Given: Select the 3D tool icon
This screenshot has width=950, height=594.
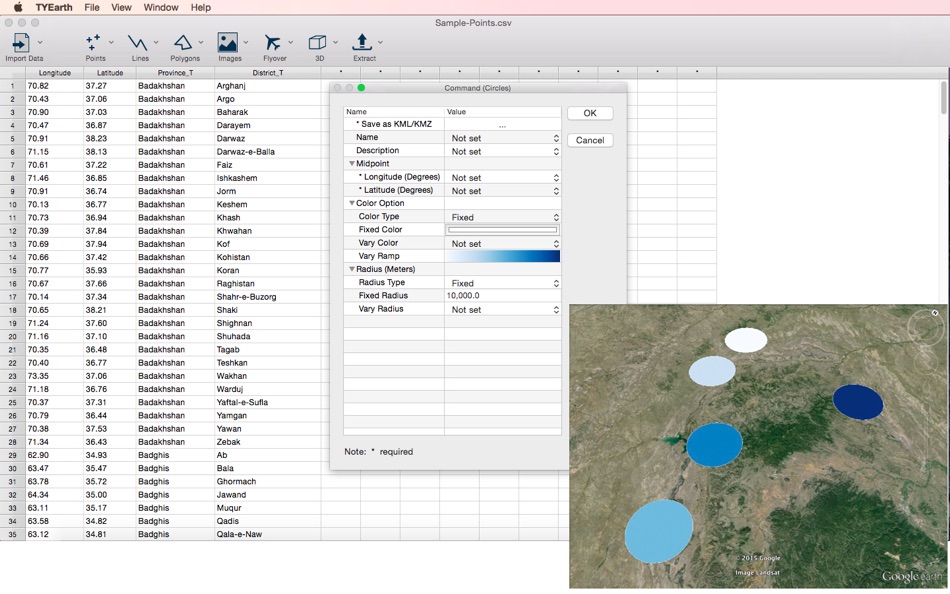Looking at the screenshot, I should pyautogui.click(x=317, y=43).
